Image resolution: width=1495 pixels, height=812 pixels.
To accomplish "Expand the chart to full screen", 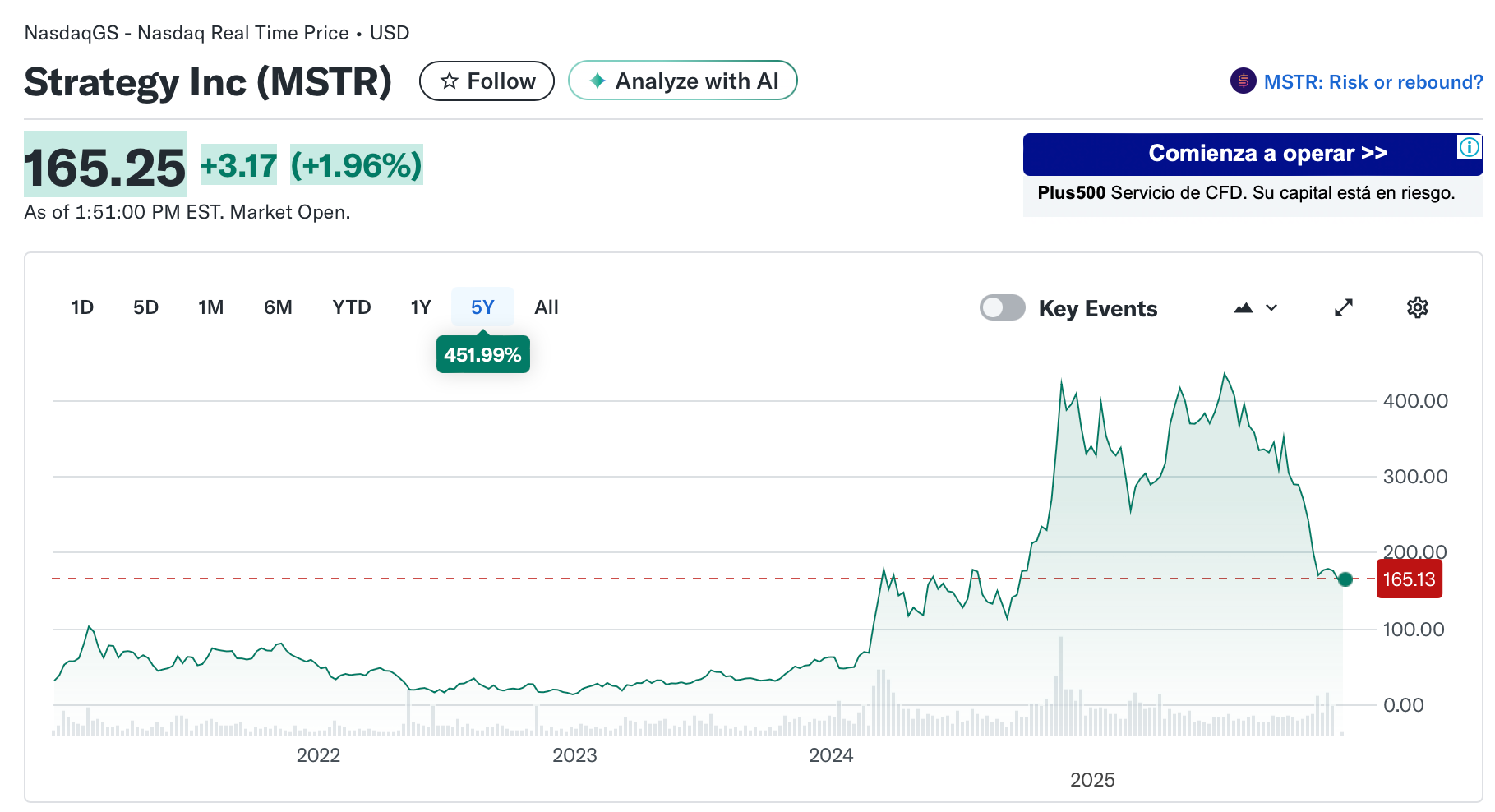I will pos(1343,307).
